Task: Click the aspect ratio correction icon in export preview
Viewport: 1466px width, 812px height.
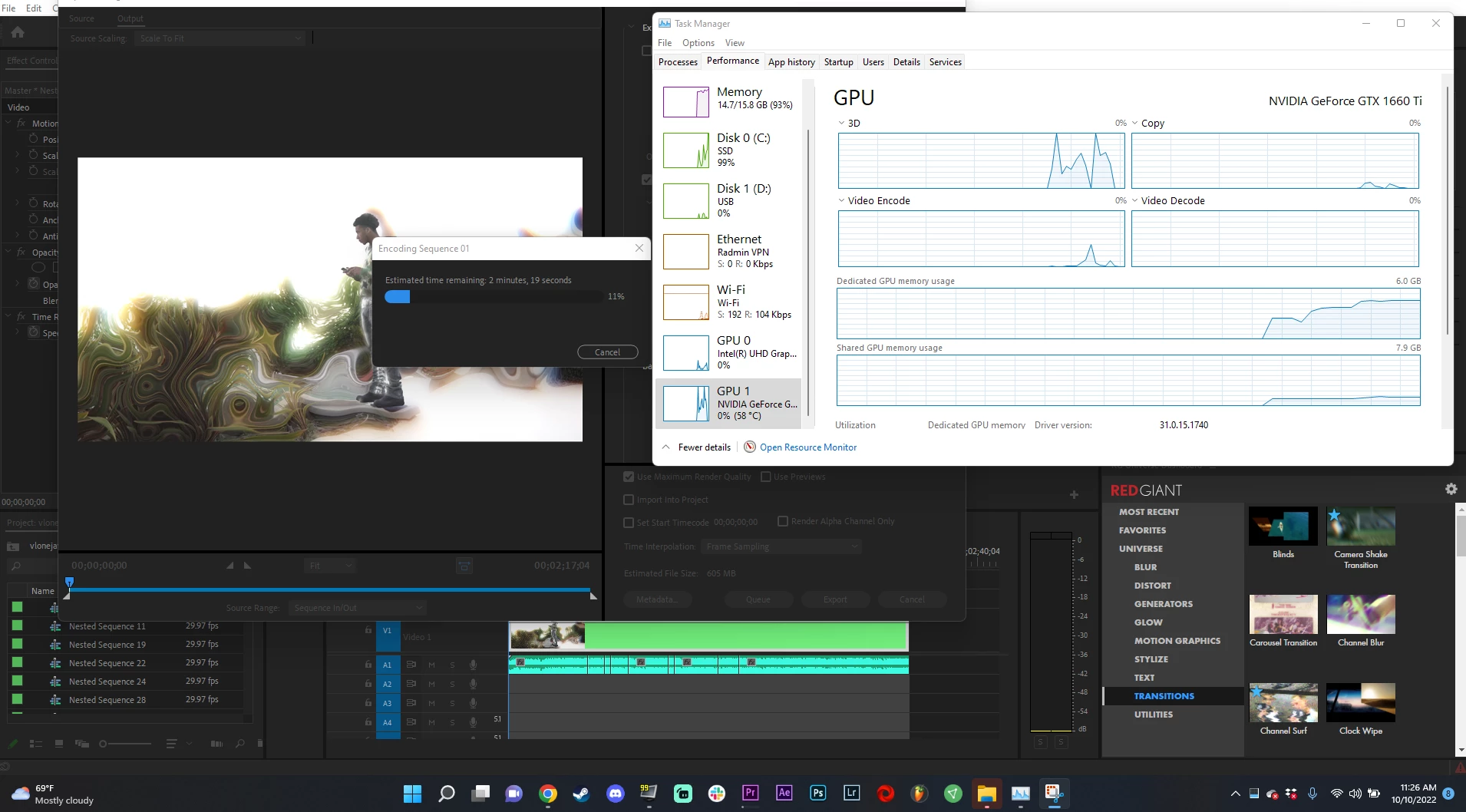Action: 464,566
